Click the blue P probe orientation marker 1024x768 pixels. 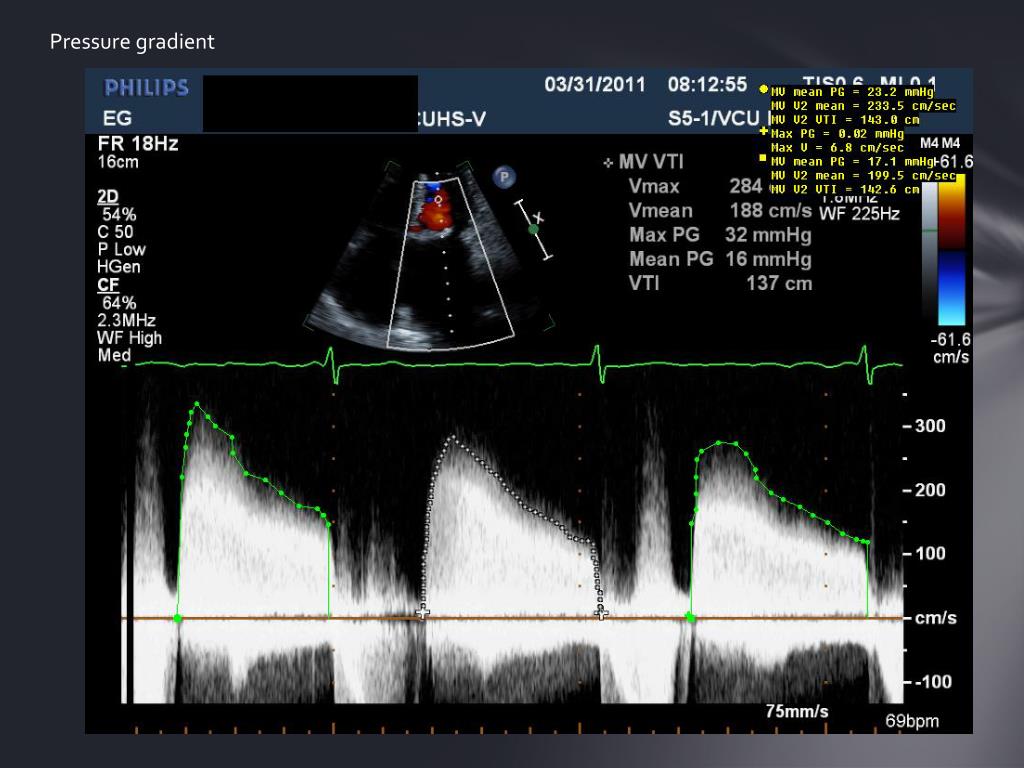(506, 178)
